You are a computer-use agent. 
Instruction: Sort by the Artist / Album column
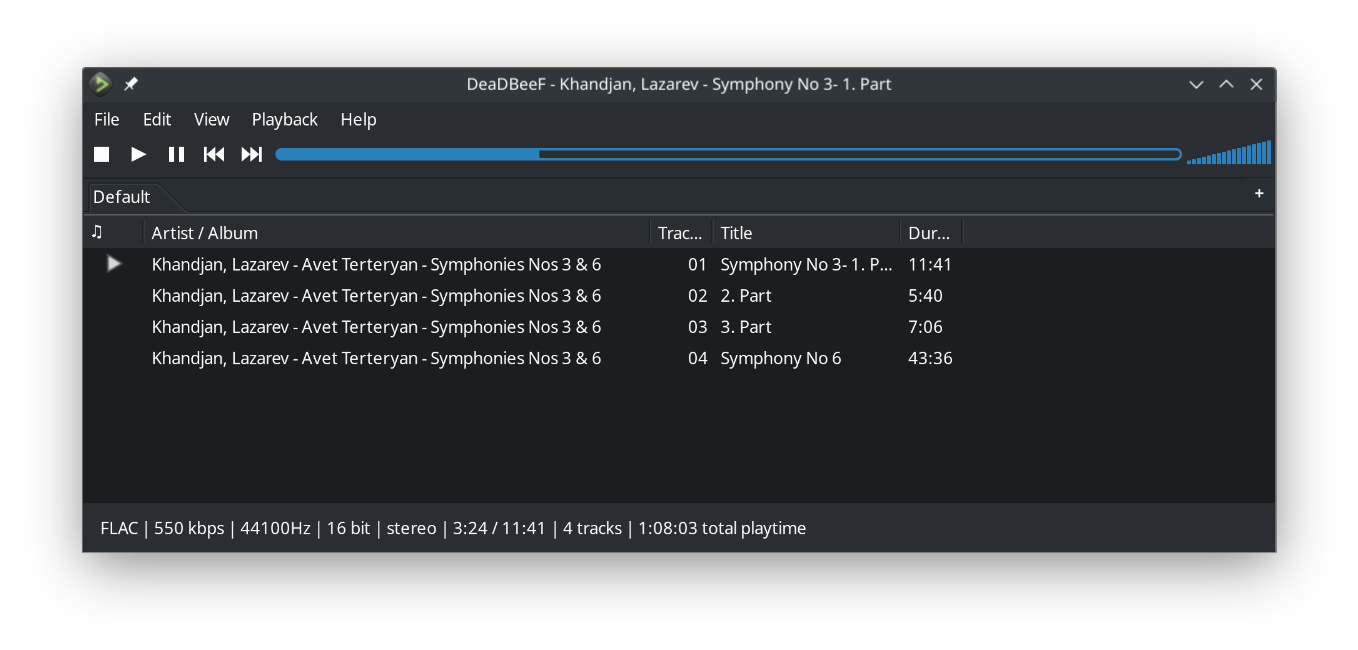[x=400, y=233]
